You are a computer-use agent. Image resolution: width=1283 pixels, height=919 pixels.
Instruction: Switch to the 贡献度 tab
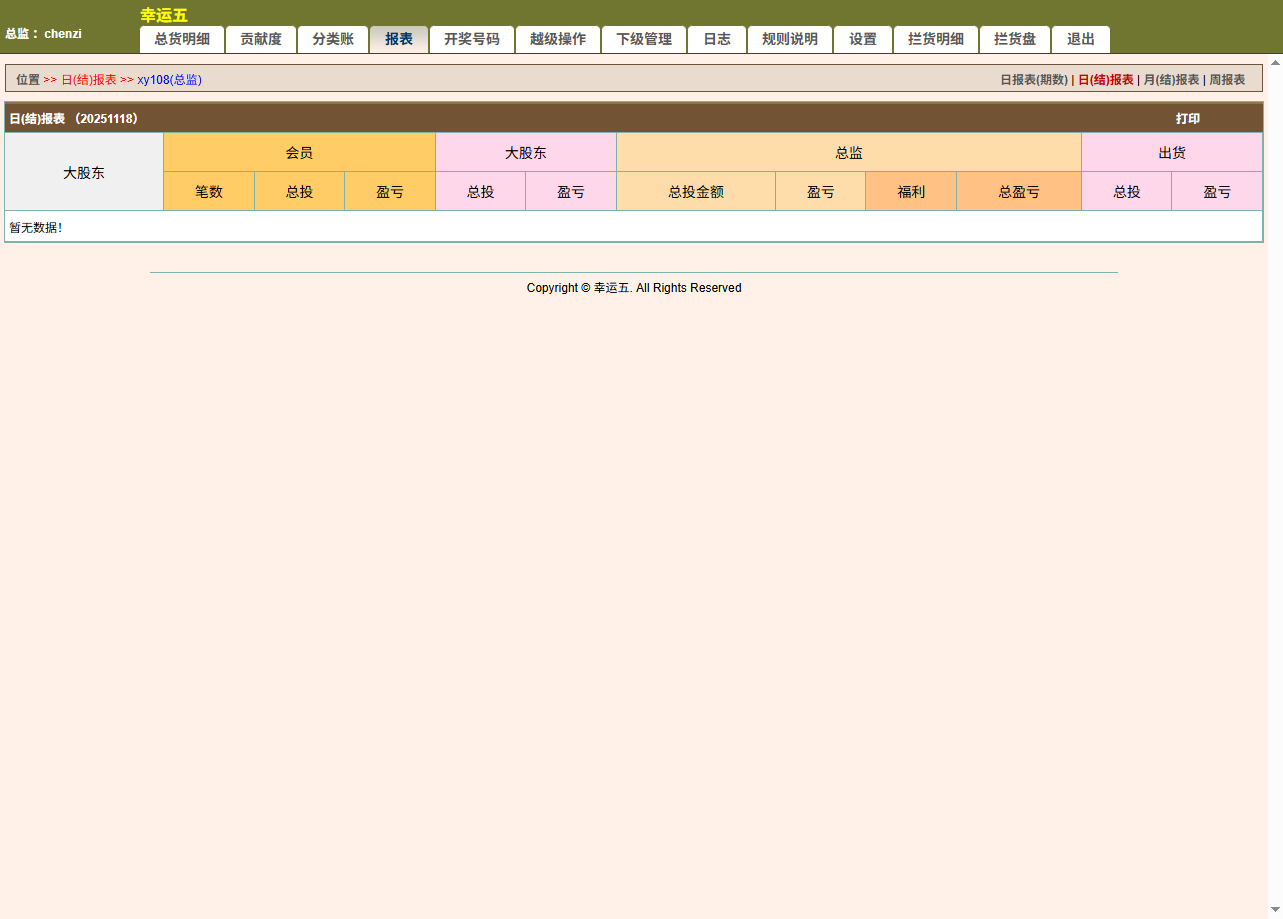(261, 40)
